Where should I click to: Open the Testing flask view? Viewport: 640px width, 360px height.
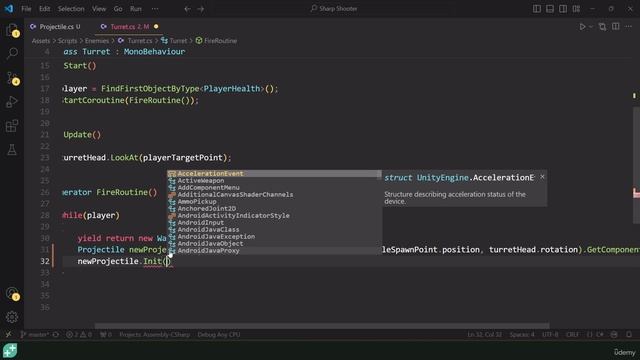(12, 149)
